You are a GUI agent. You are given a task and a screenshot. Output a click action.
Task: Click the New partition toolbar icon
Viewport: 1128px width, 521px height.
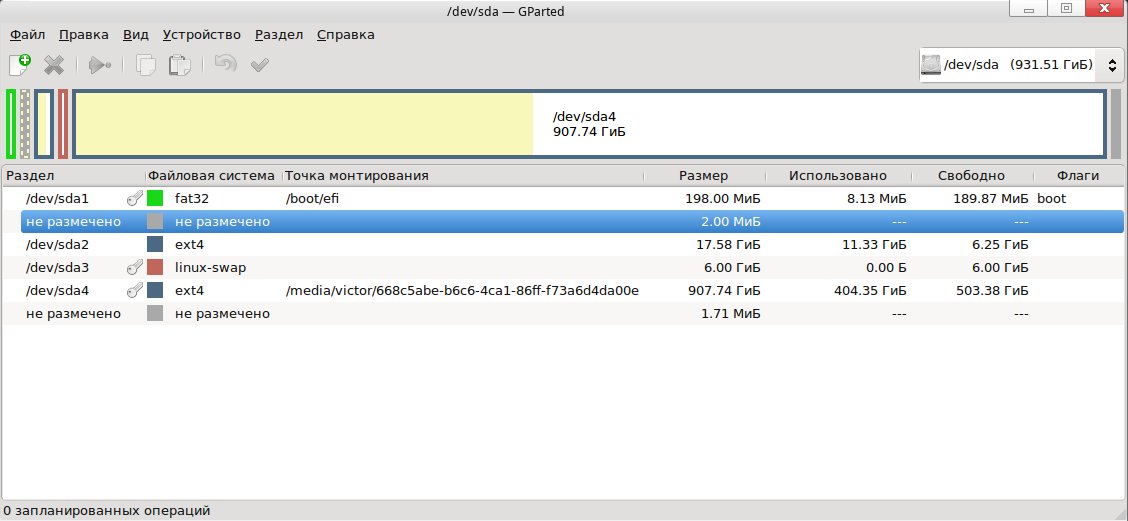[20, 65]
